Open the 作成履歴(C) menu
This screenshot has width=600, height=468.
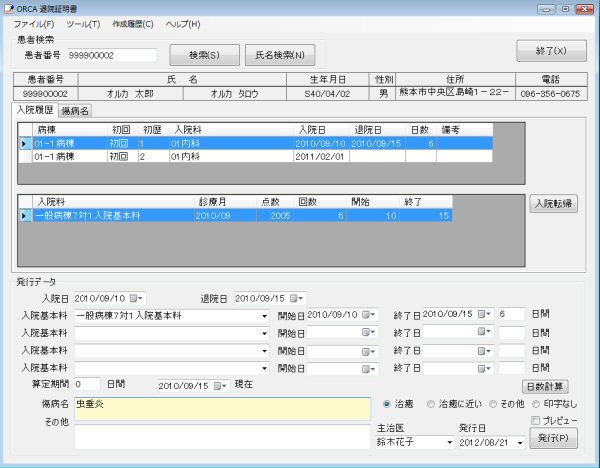click(133, 24)
